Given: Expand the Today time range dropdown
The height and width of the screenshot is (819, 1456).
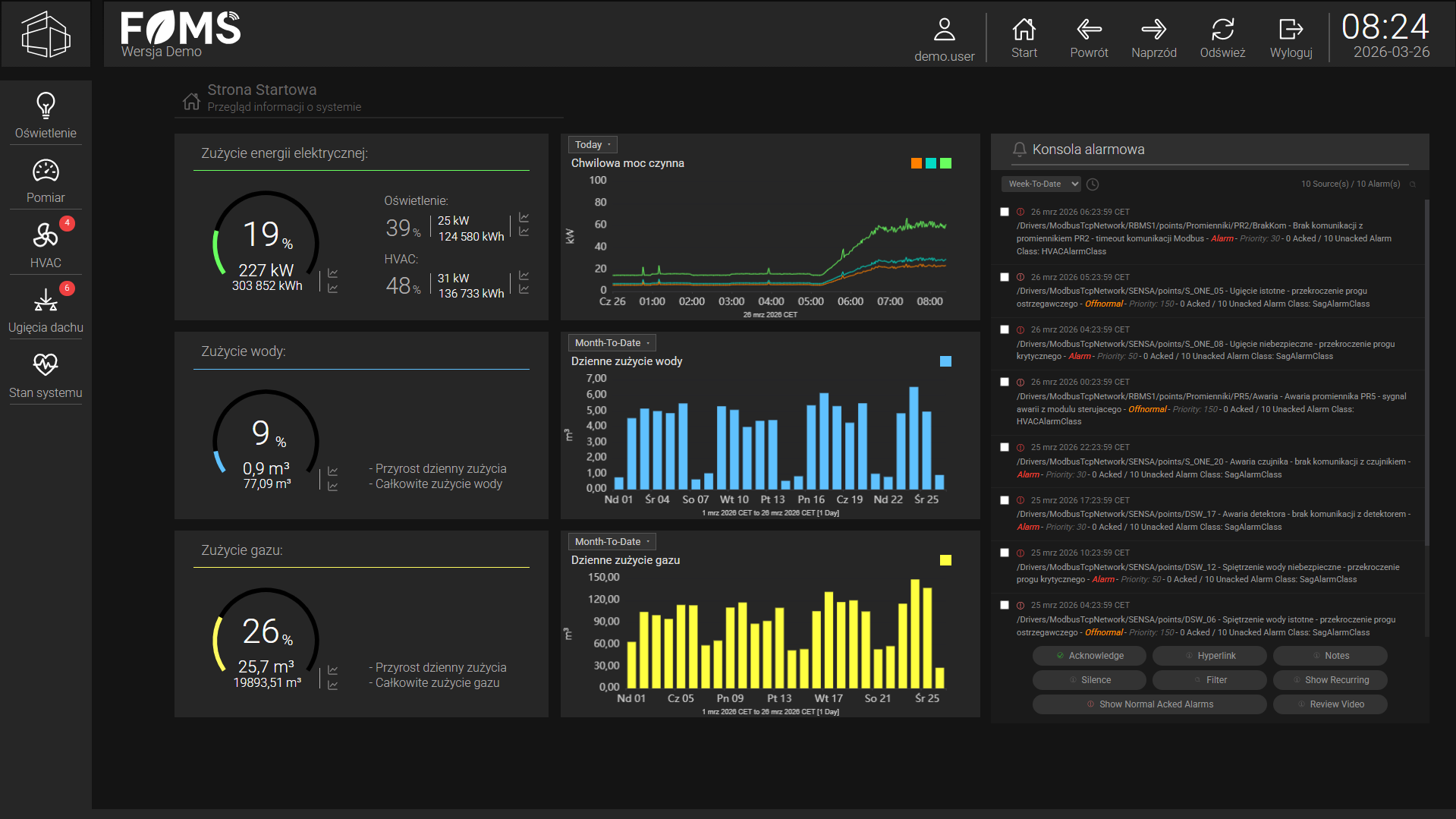Looking at the screenshot, I should [593, 145].
